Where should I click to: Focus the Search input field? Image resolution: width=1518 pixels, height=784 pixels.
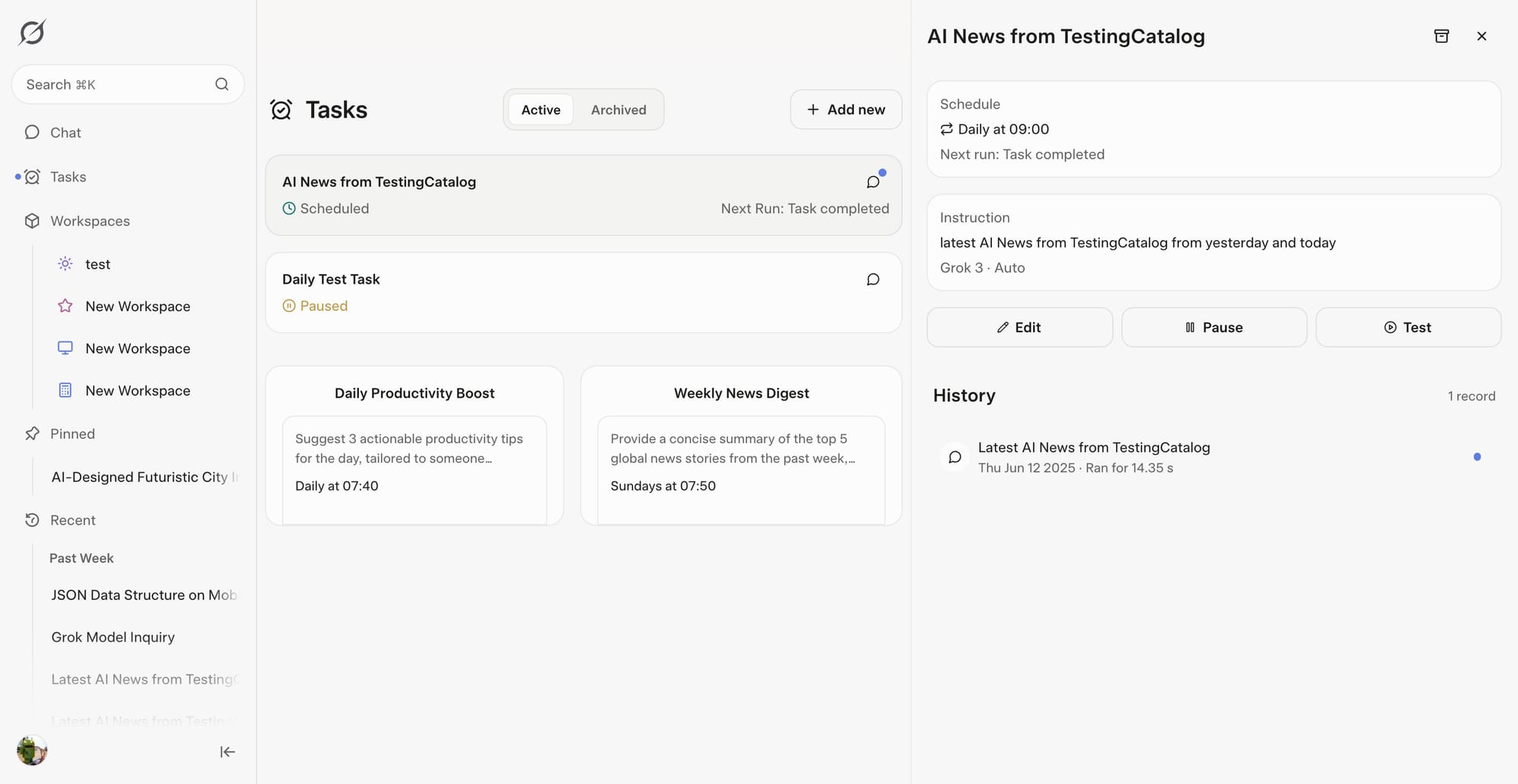click(x=114, y=84)
